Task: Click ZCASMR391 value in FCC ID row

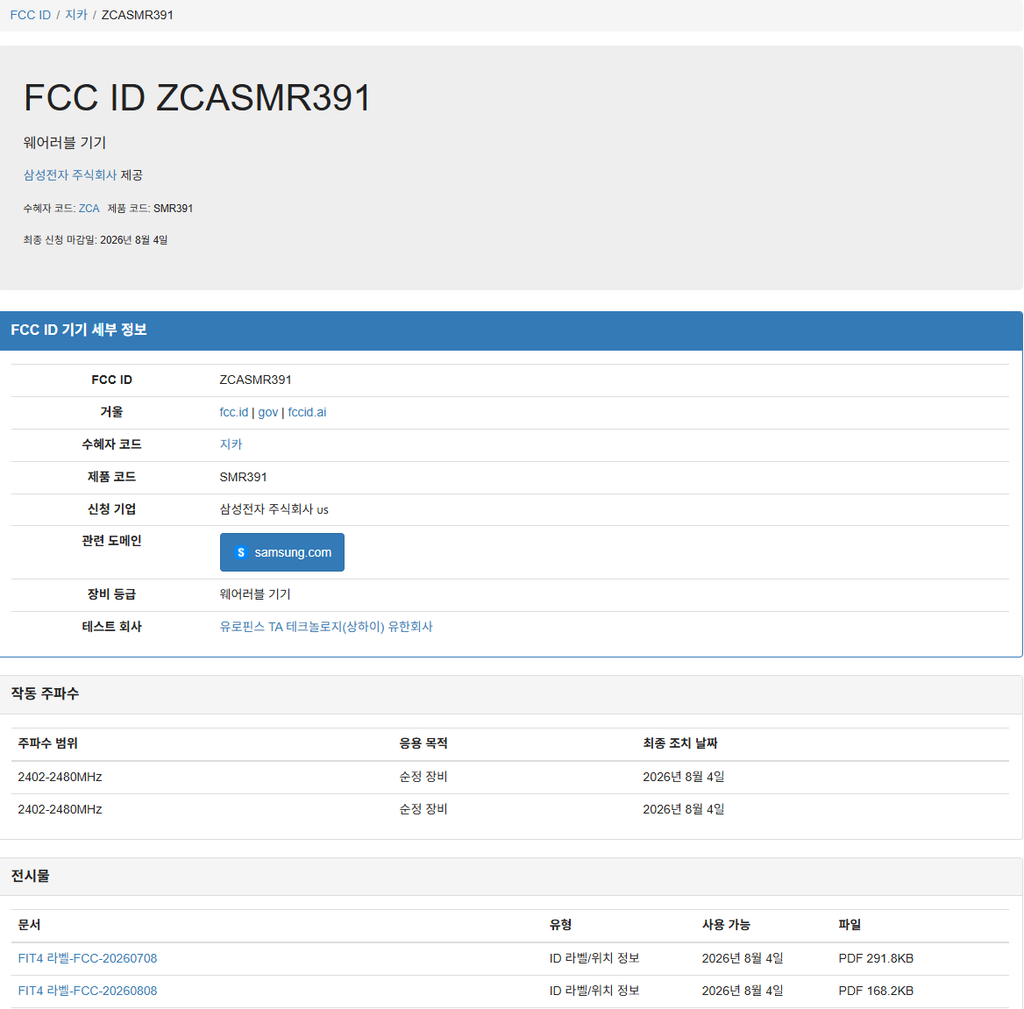Action: [x=255, y=379]
